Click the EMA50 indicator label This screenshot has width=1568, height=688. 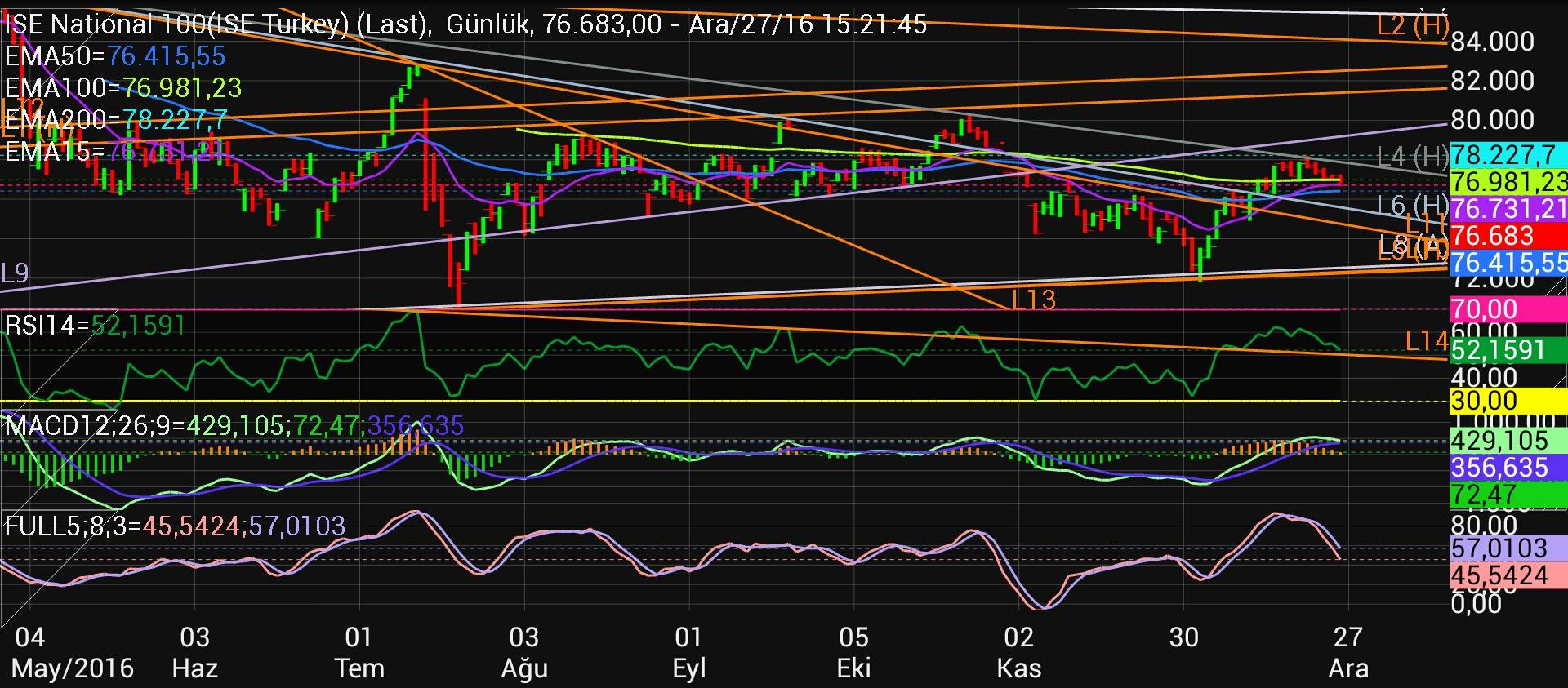(114, 56)
